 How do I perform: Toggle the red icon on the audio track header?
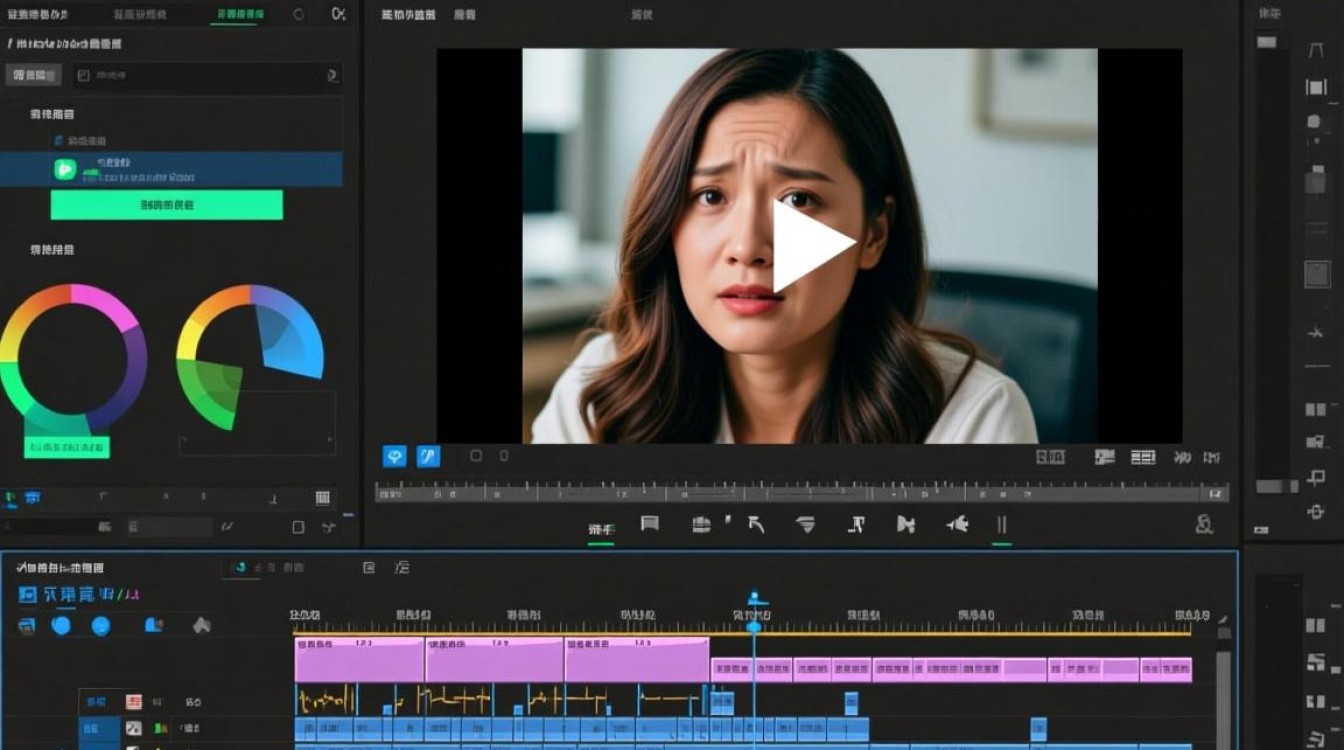click(x=133, y=702)
